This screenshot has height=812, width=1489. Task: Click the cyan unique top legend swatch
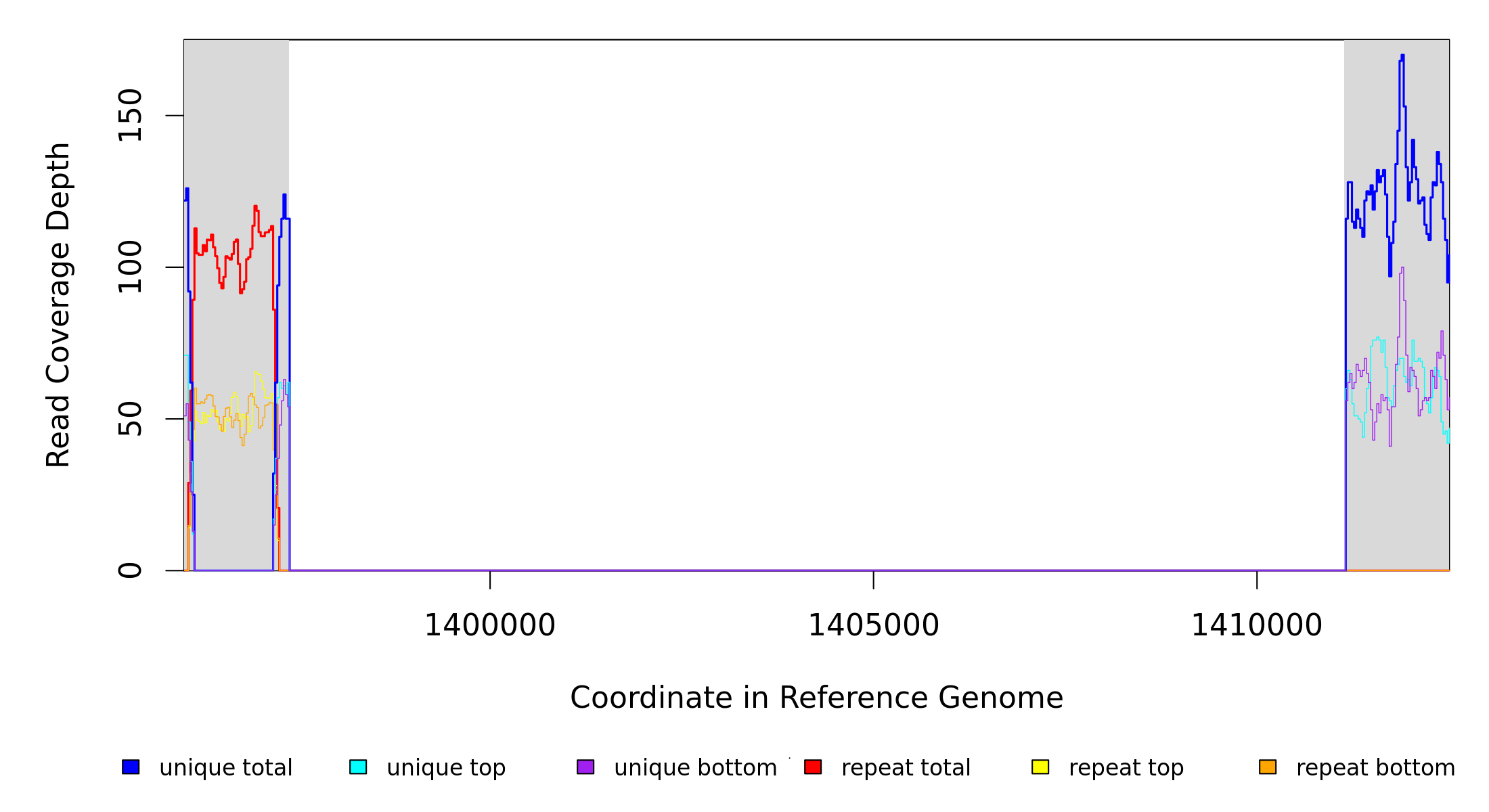pyautogui.click(x=358, y=767)
